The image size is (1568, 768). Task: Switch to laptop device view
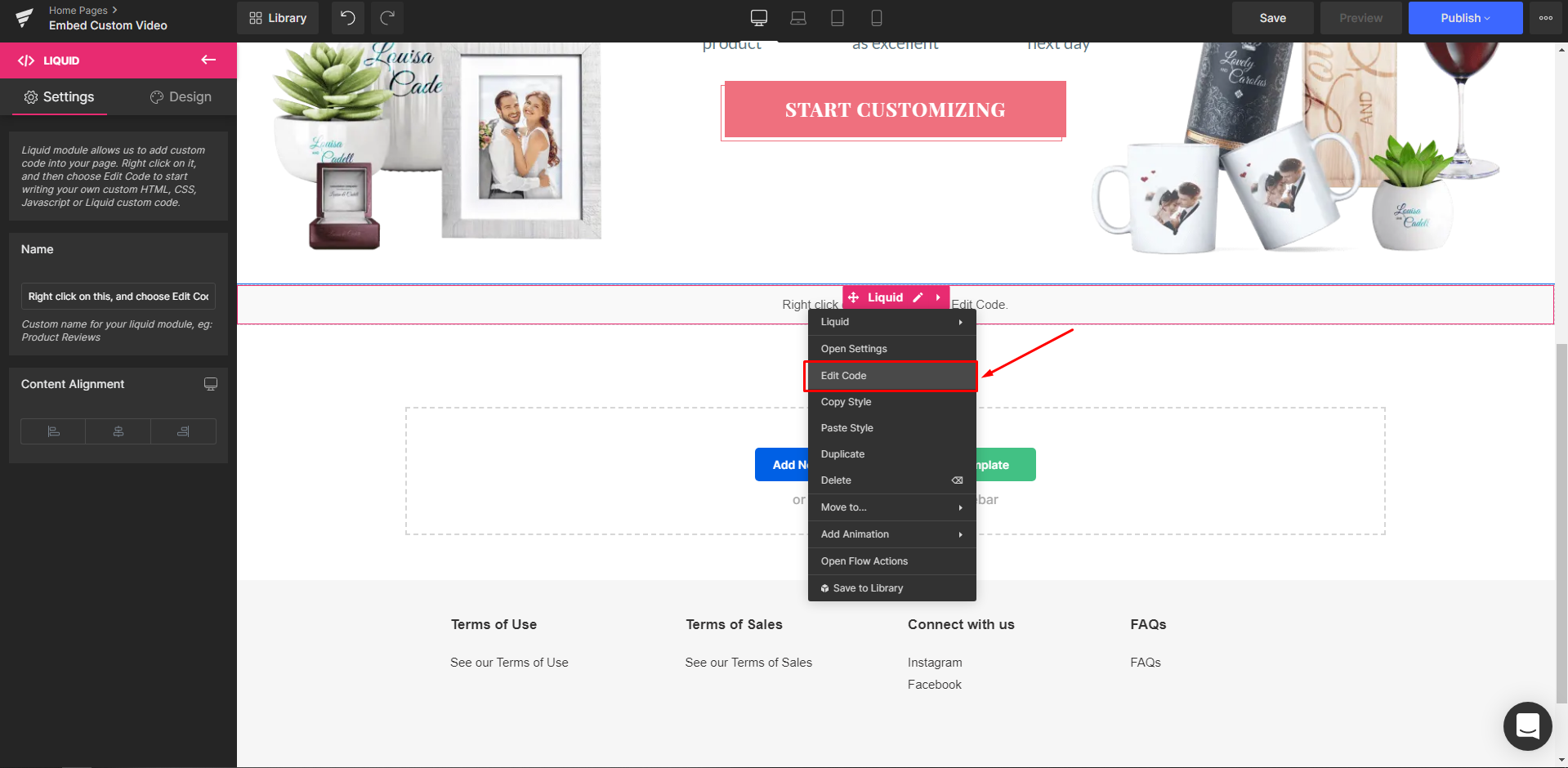798,18
